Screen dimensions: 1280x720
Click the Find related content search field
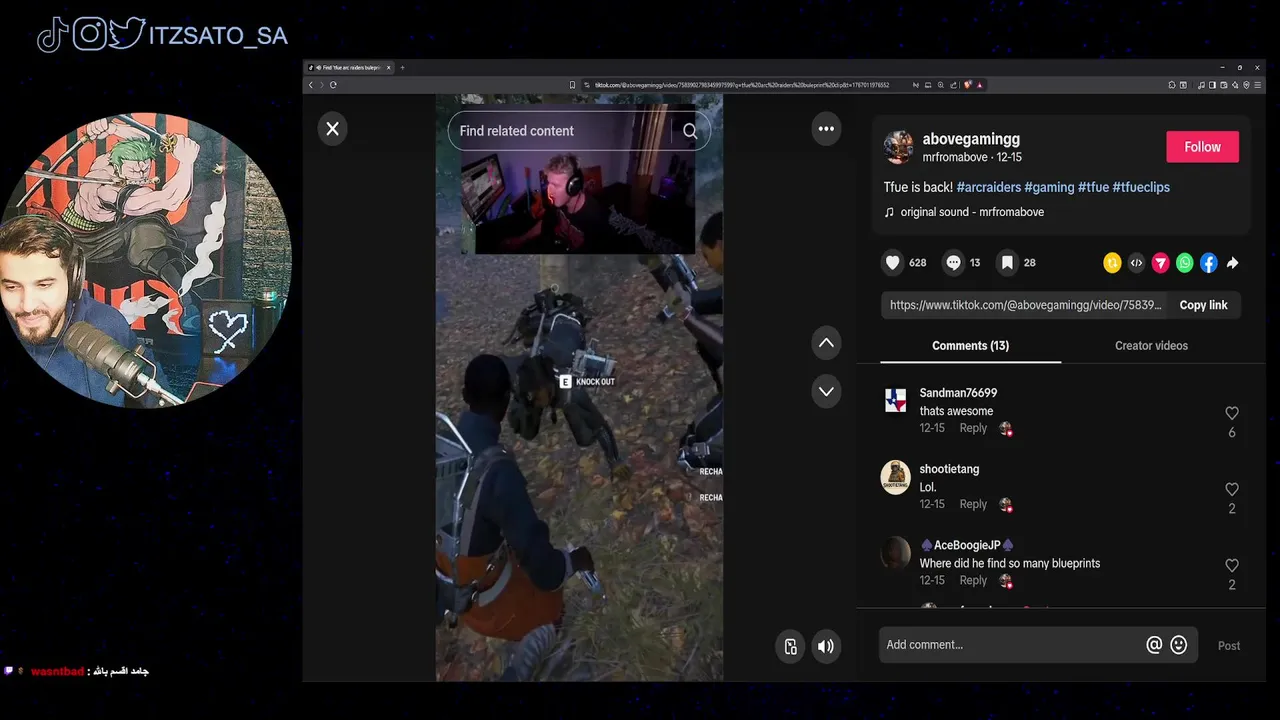tap(579, 131)
